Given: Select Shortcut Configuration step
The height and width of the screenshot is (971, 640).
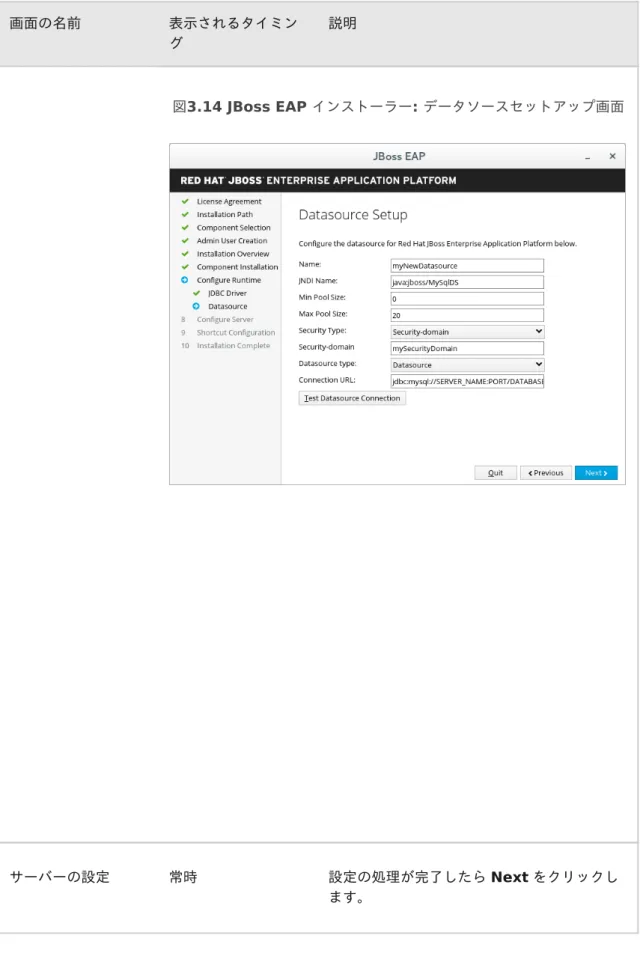Looking at the screenshot, I should coord(236,333).
